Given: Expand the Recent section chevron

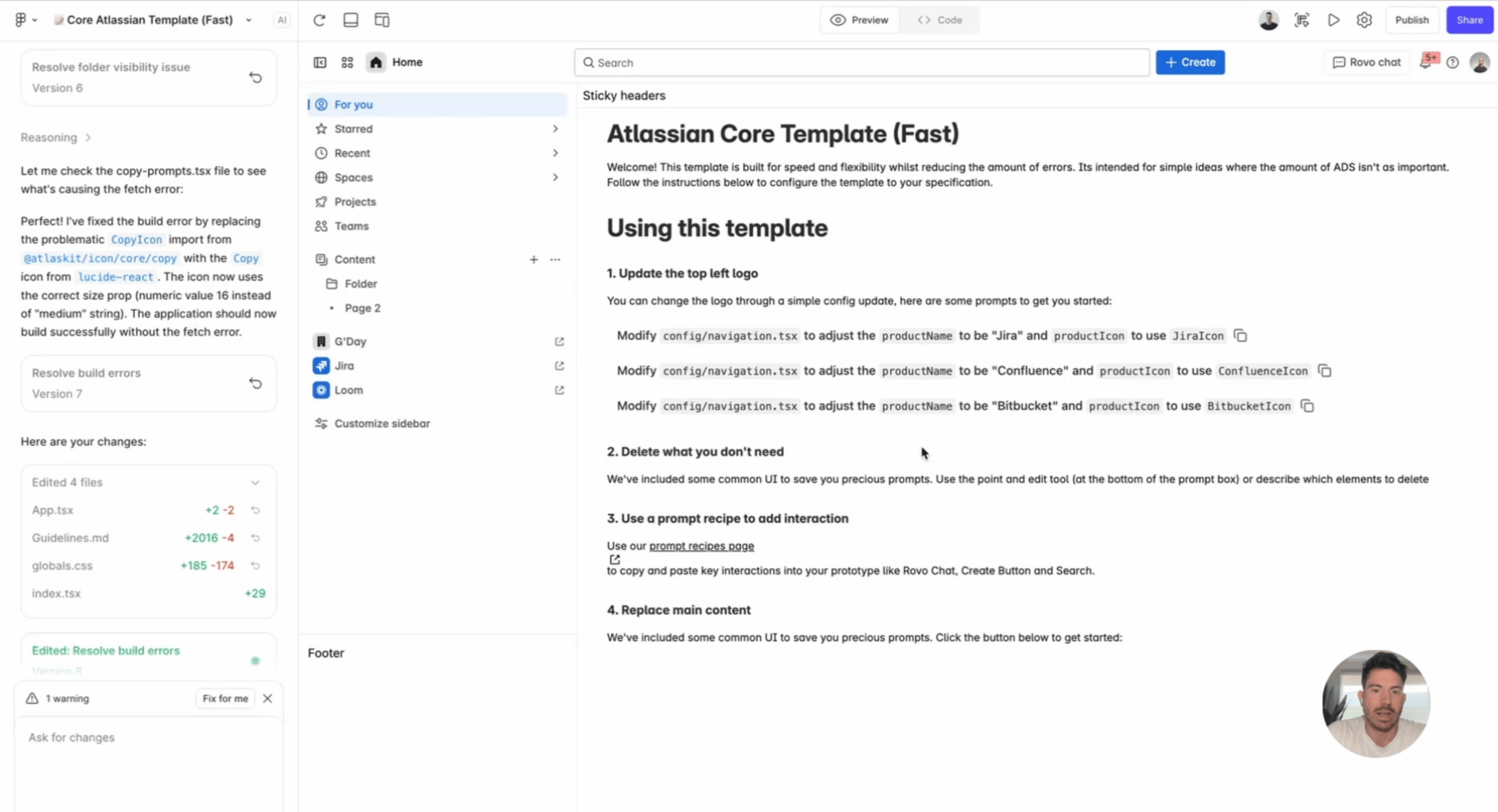Looking at the screenshot, I should point(555,153).
